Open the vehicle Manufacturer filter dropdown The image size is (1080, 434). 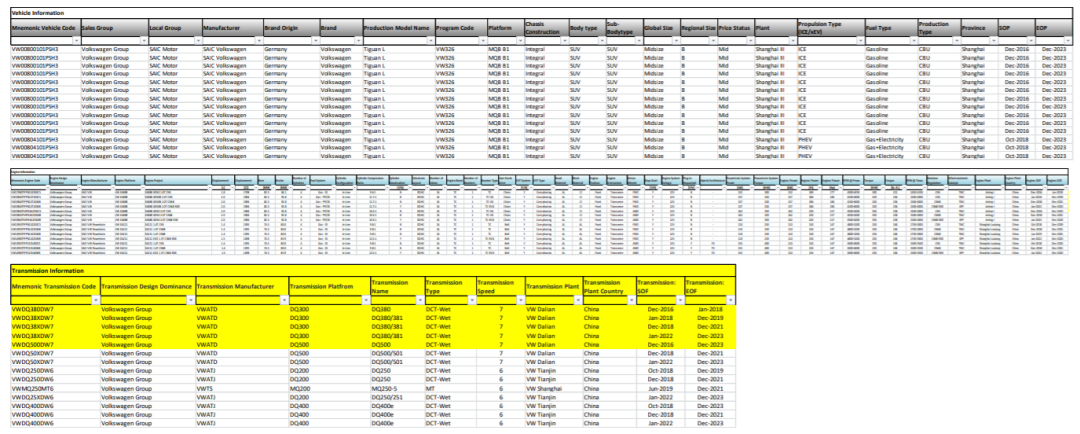(258, 41)
